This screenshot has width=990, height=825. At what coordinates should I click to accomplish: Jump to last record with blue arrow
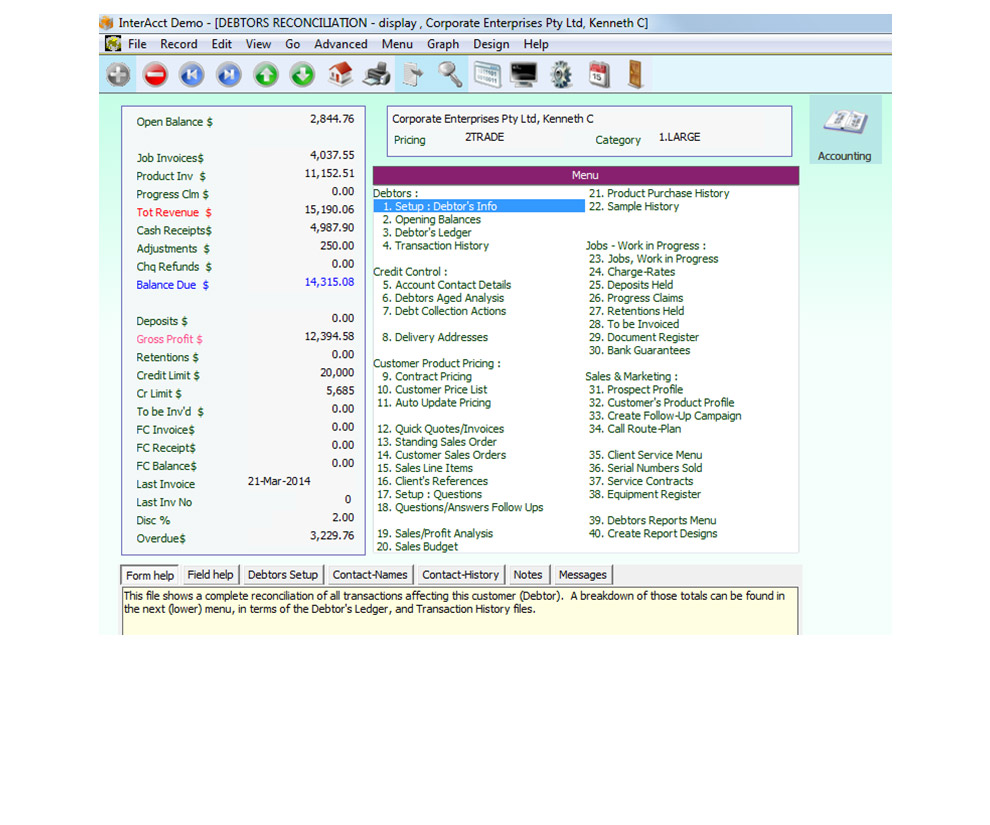pos(229,74)
